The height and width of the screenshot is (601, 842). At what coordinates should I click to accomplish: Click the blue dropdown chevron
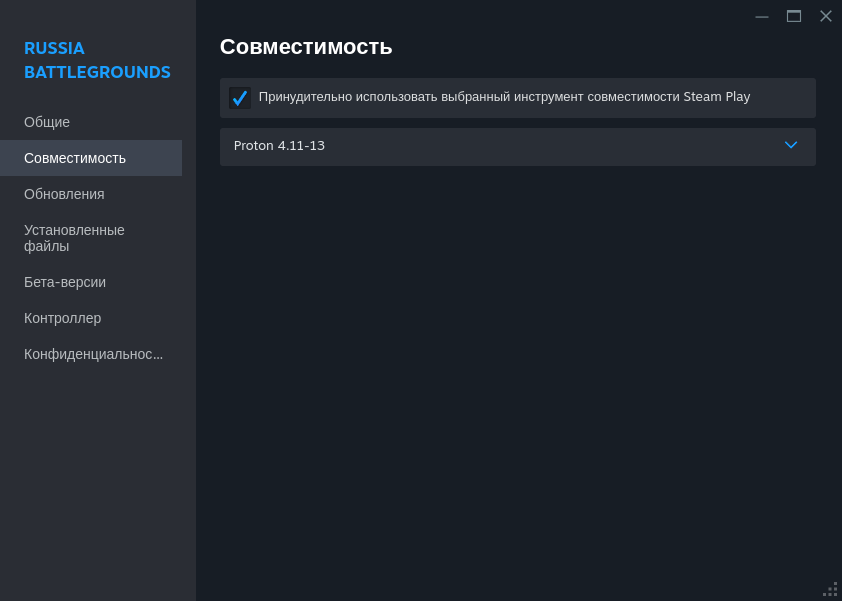pos(791,145)
